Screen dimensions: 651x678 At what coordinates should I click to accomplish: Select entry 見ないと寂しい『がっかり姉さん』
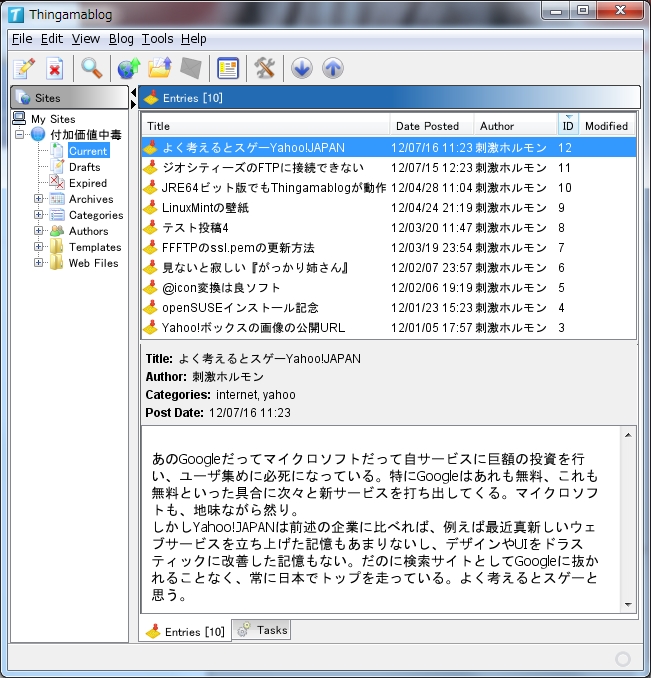255,268
